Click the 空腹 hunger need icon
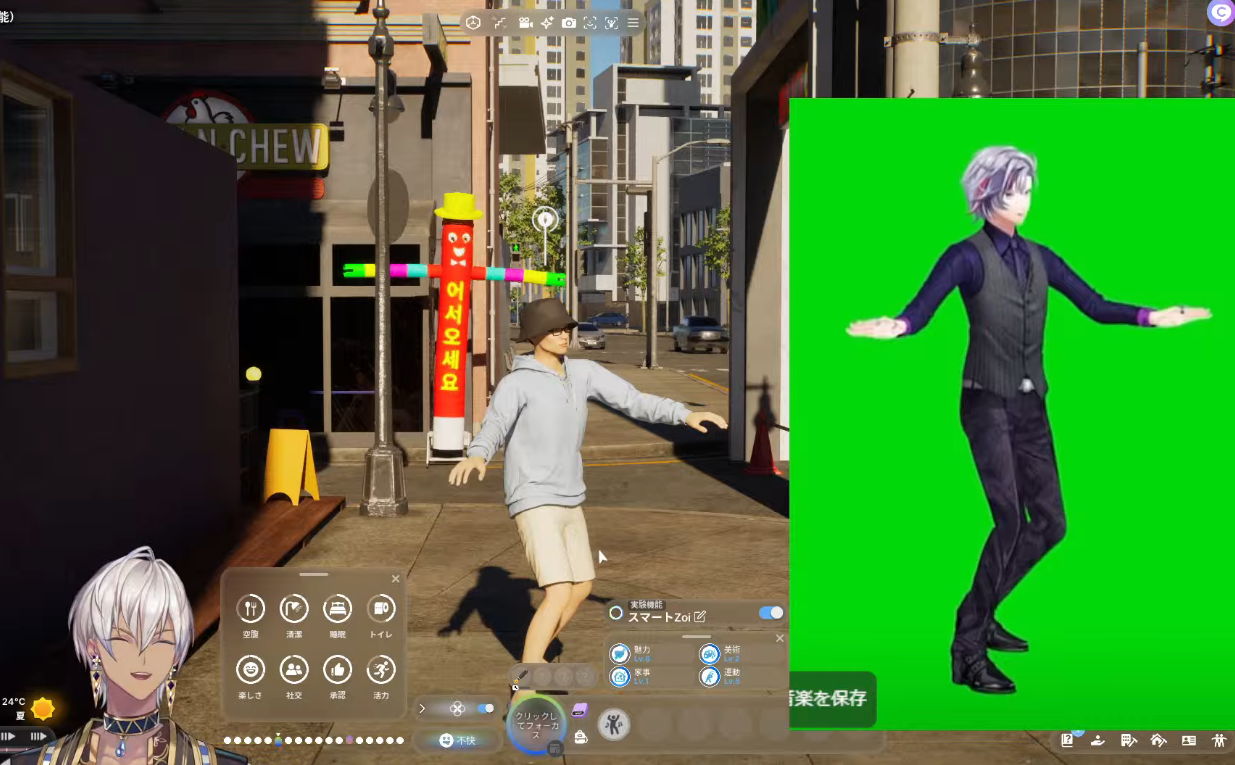 (x=250, y=608)
